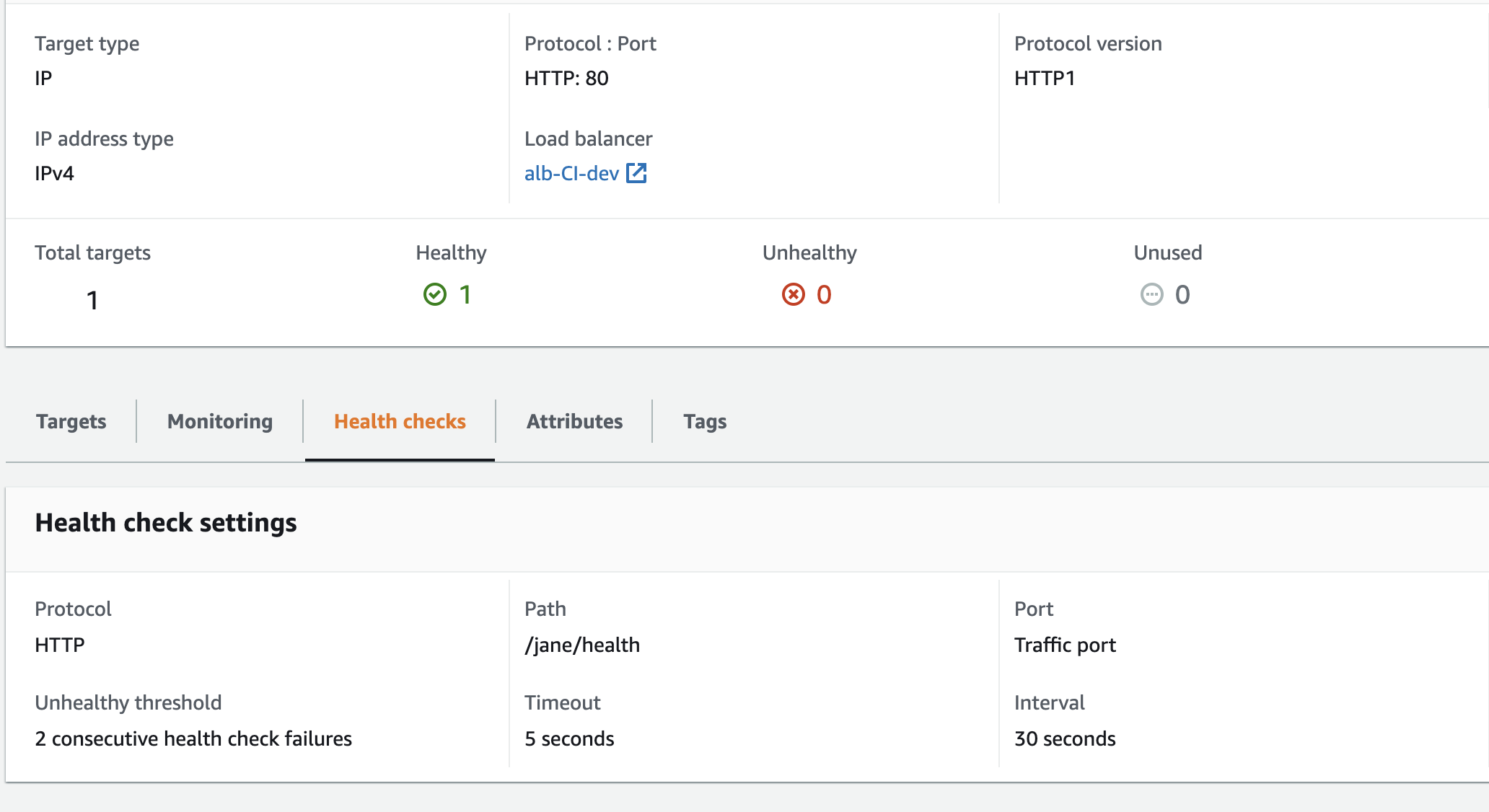Click the red unhealthy X icon

794,294
